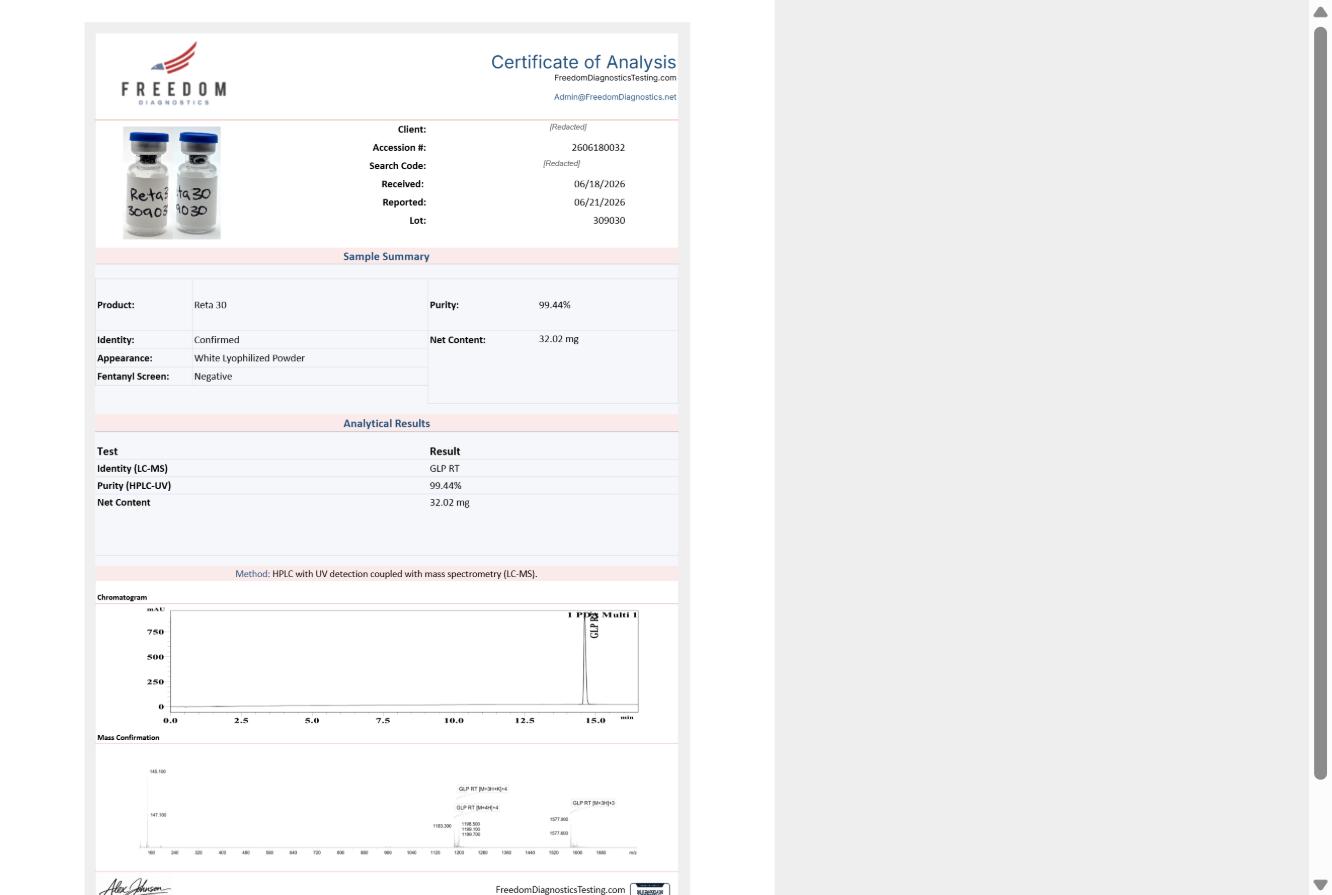Viewport: 1332px width, 895px height.
Task: Click the Analytical Results heading
Action: click(x=386, y=423)
